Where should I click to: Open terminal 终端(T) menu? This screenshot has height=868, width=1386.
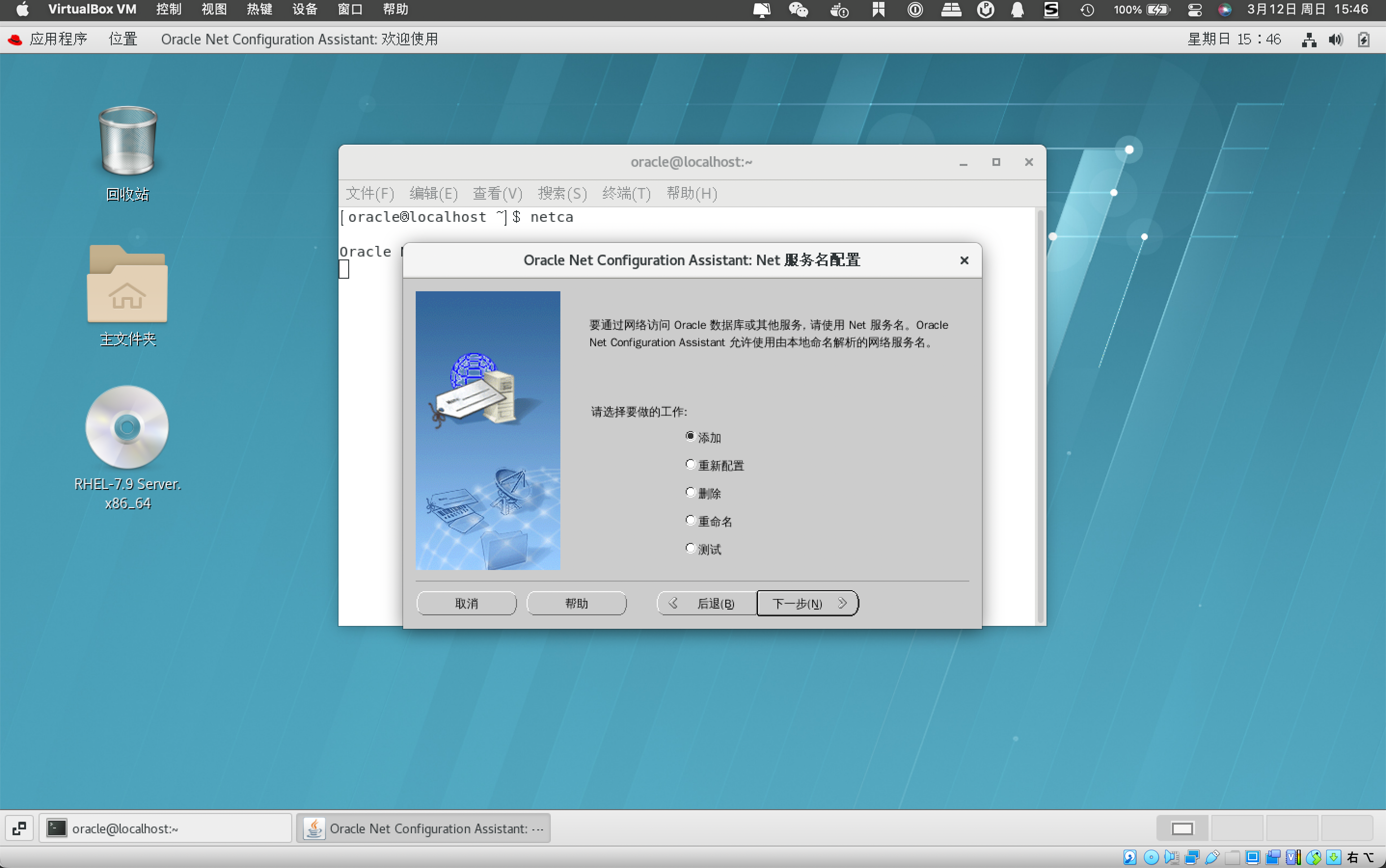(x=626, y=193)
